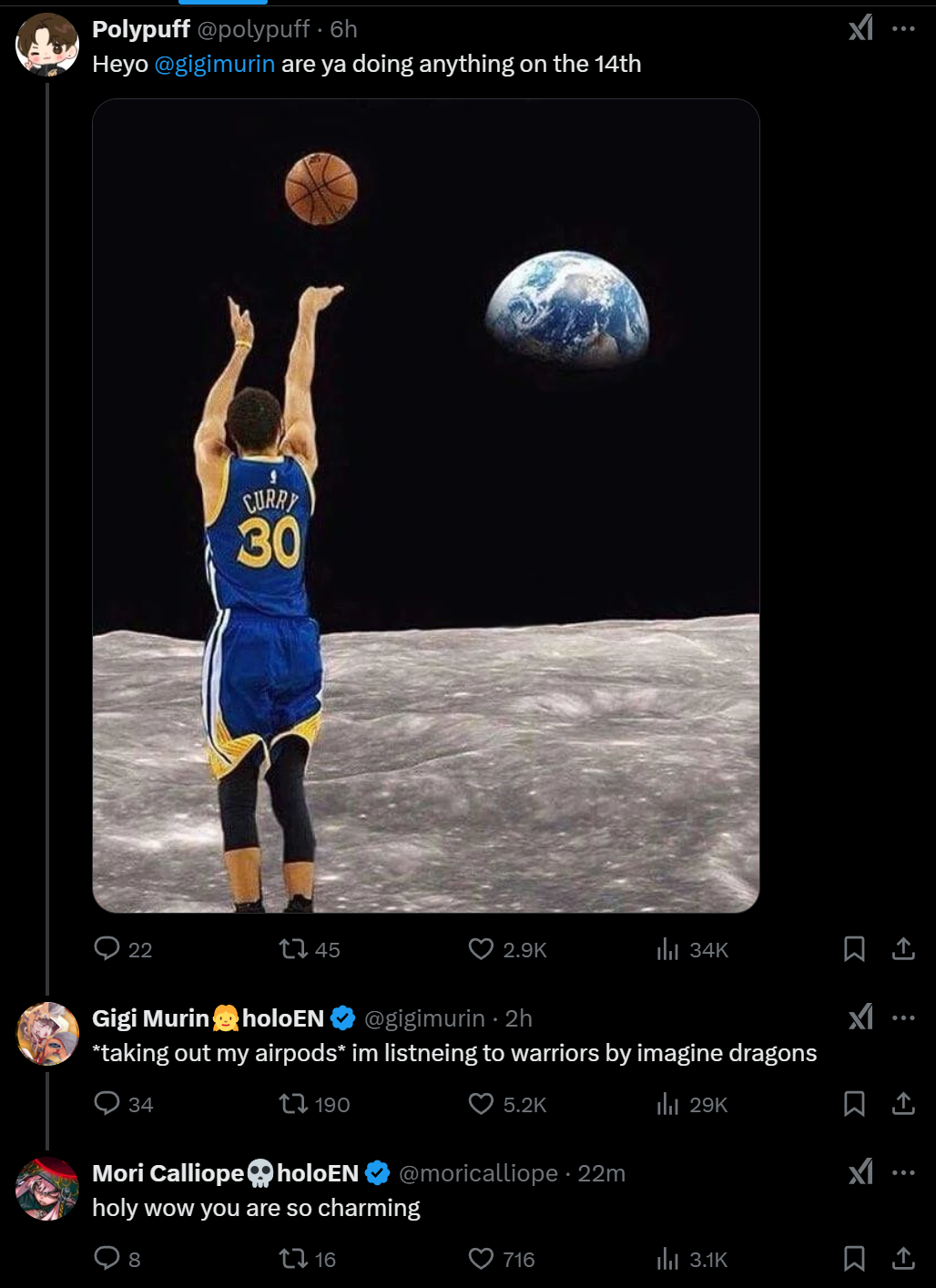Share Polypuff's tweet
The image size is (936, 1288).
click(903, 949)
